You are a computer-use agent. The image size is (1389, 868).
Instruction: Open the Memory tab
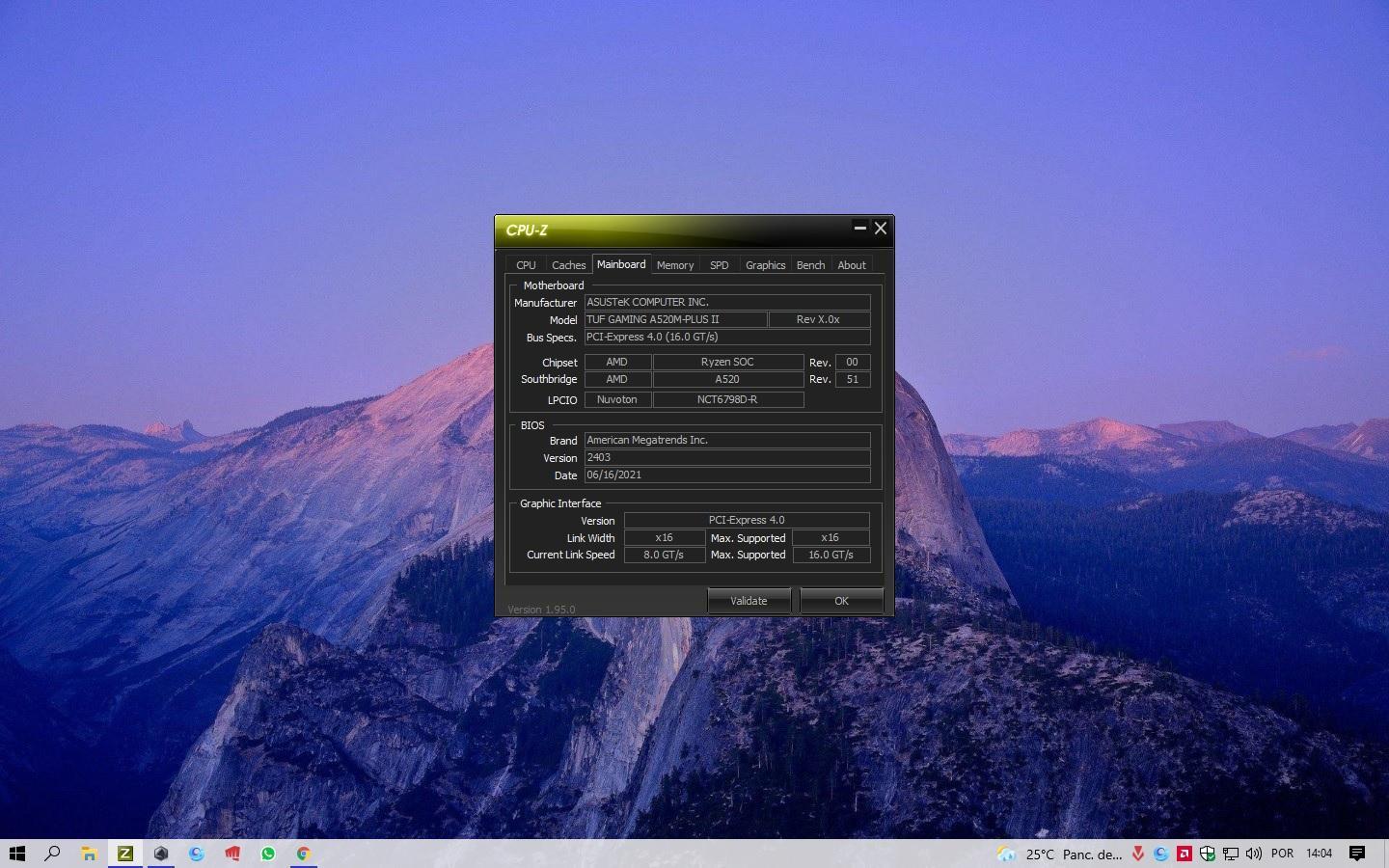tap(675, 265)
